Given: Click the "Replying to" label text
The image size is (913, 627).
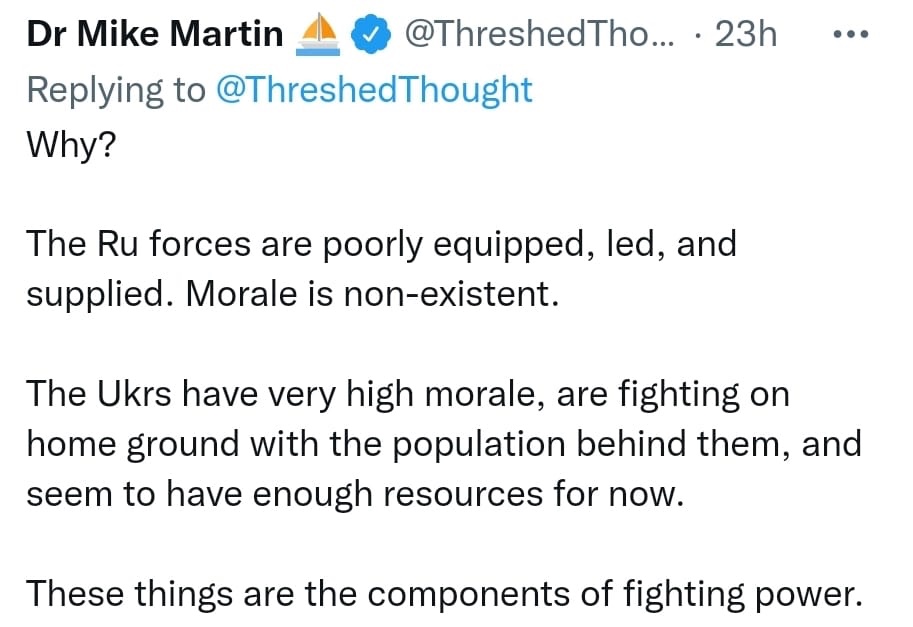Looking at the screenshot, I should (x=115, y=90).
